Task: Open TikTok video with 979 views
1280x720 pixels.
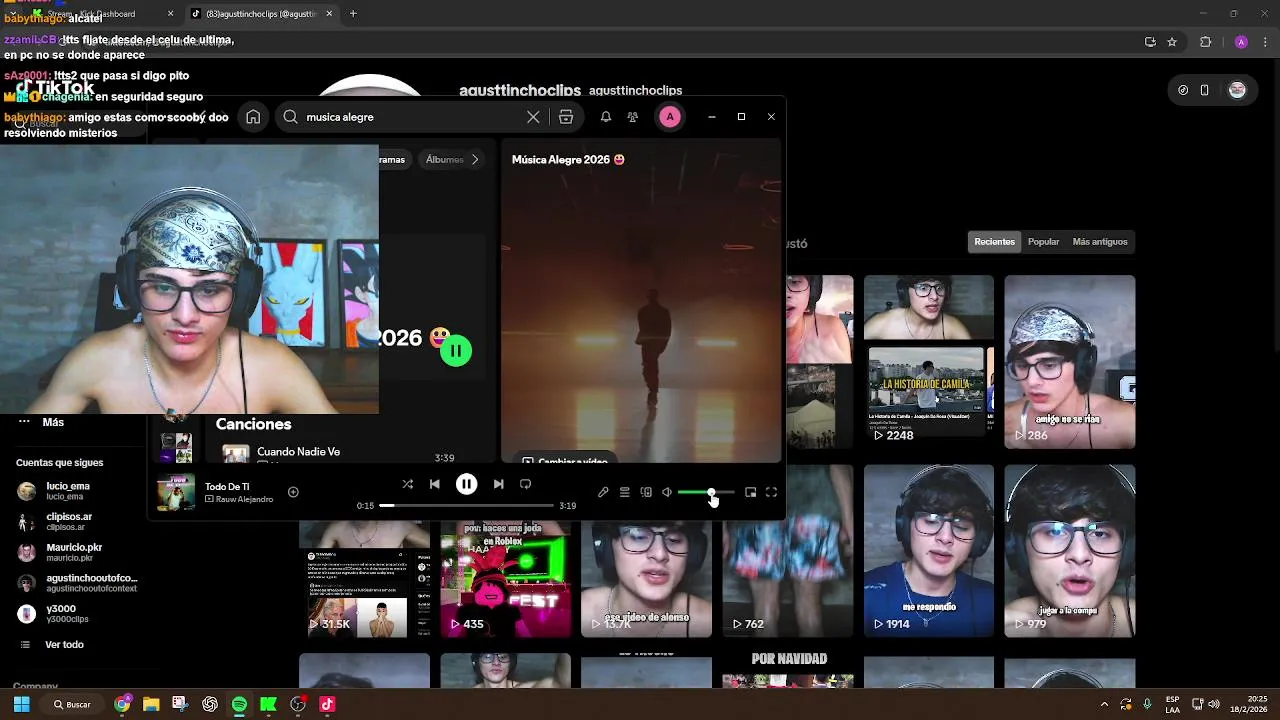Action: click(1070, 551)
